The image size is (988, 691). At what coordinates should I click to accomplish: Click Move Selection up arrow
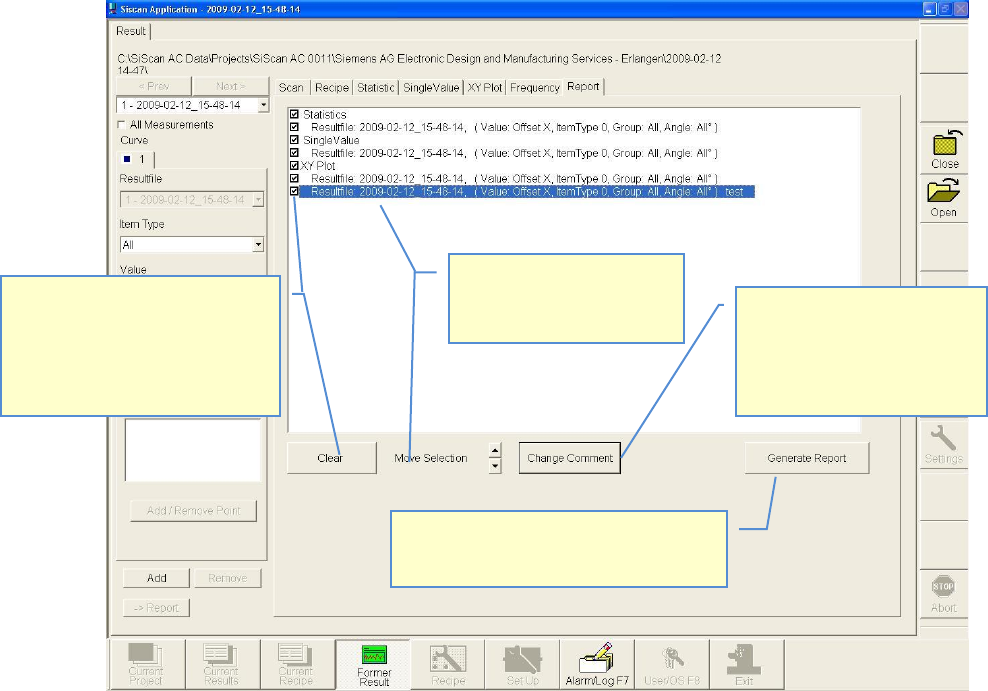pyautogui.click(x=495, y=450)
